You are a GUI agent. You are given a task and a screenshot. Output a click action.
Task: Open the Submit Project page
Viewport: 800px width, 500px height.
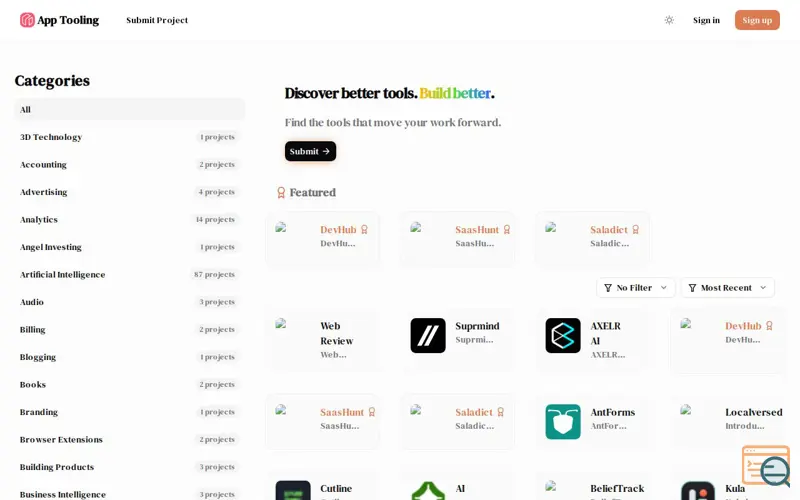(157, 20)
